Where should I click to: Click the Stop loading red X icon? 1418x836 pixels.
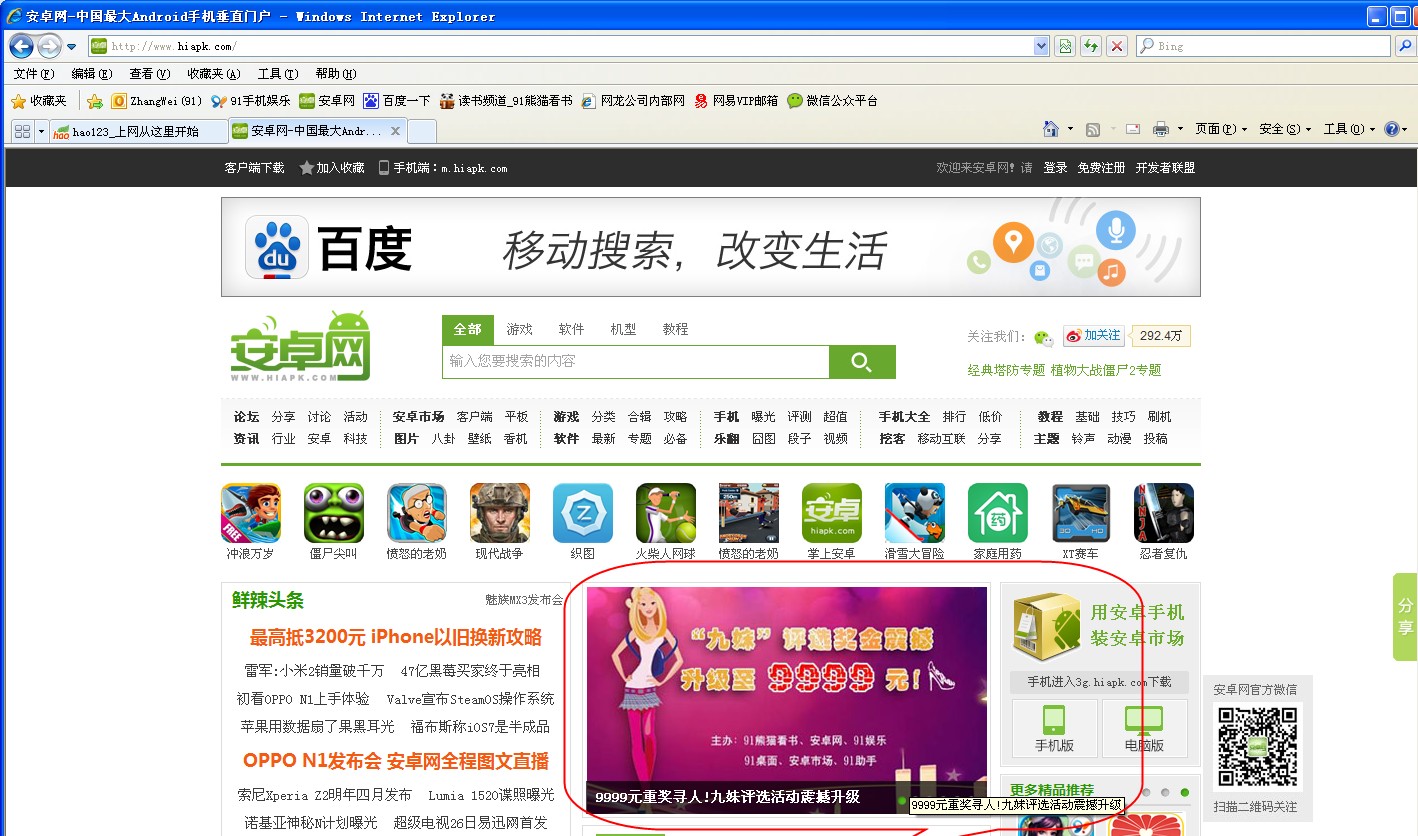(x=1117, y=46)
